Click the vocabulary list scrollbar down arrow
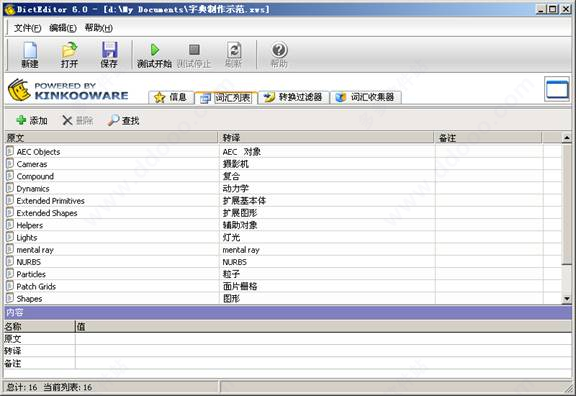576x396 pixels. click(x=567, y=299)
